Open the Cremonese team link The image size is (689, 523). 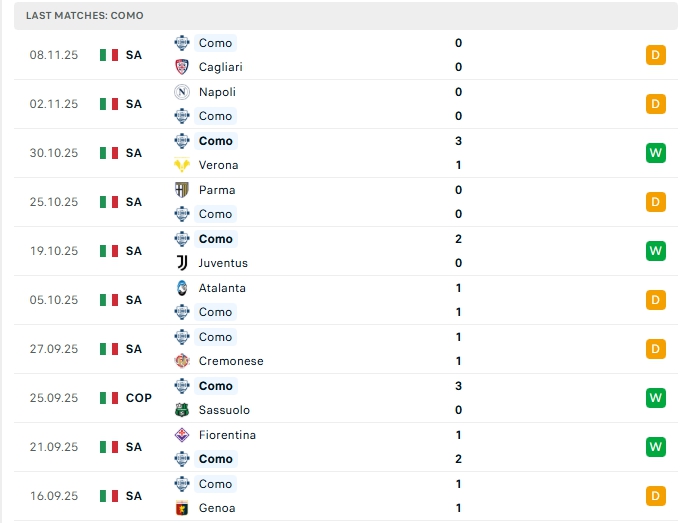click(x=231, y=361)
